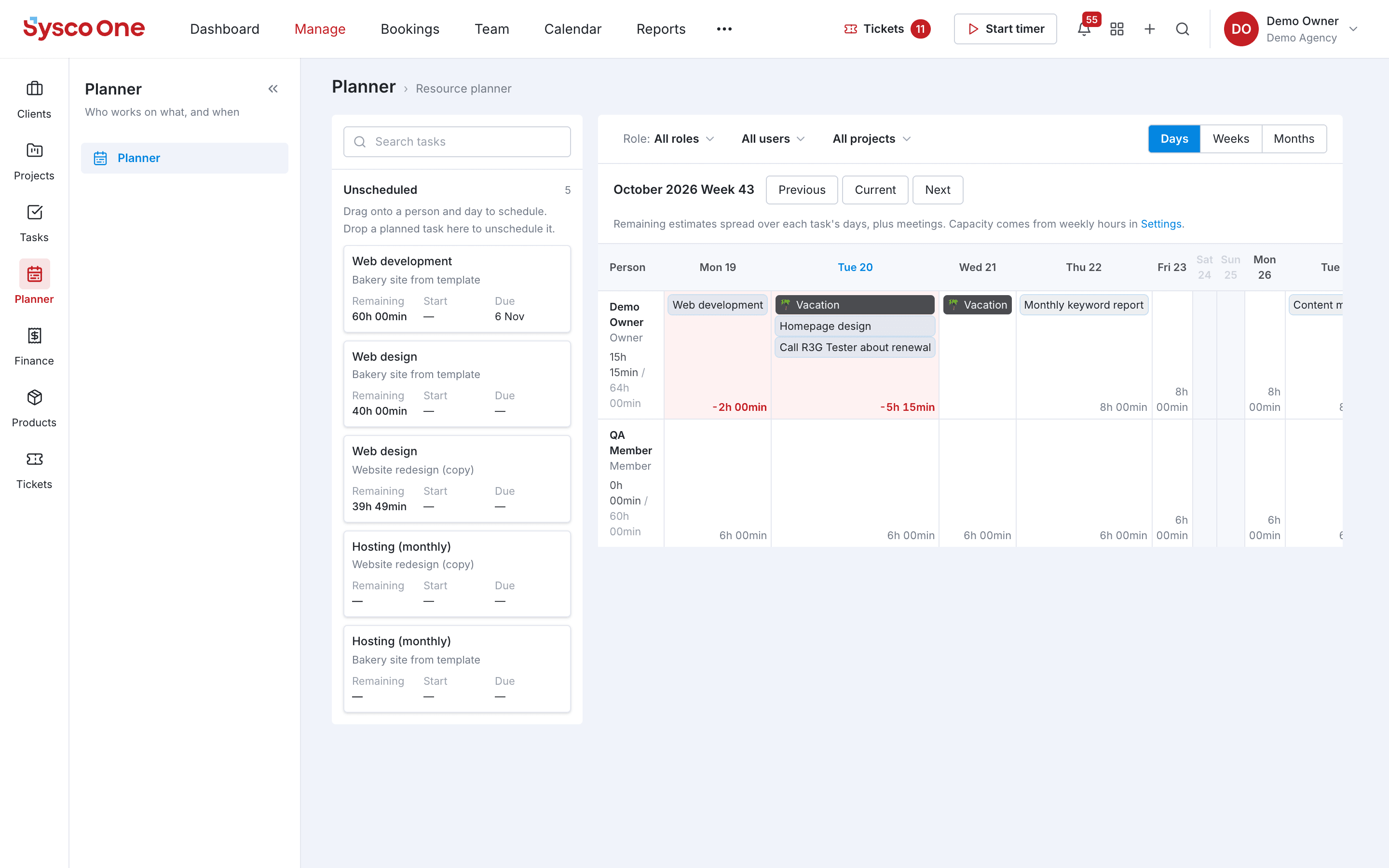Image resolution: width=1389 pixels, height=868 pixels.
Task: Expand the All users dropdown
Action: [x=773, y=139]
